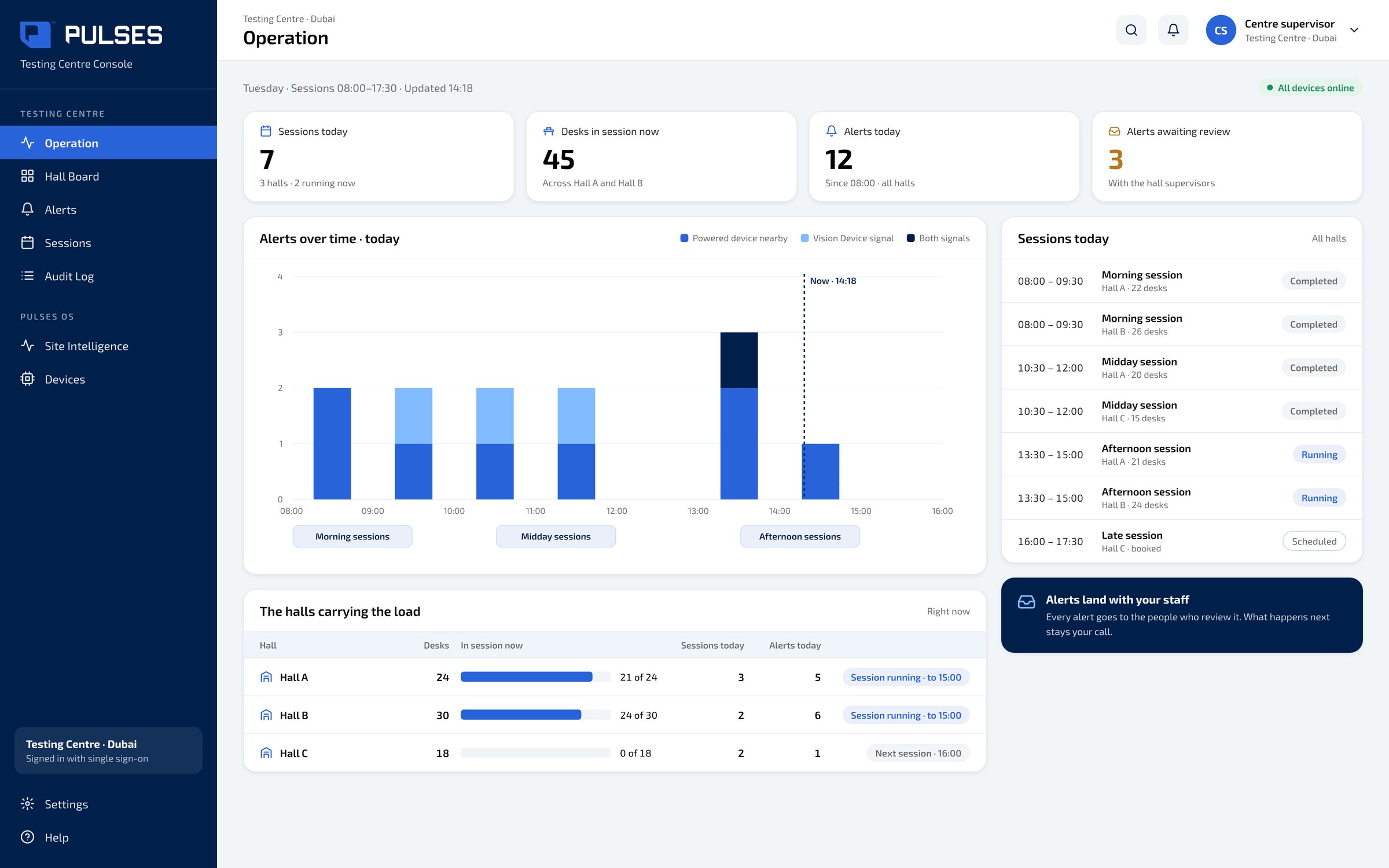The width and height of the screenshot is (1389, 868).
Task: Select the Midday sessions chart label
Action: point(556,536)
